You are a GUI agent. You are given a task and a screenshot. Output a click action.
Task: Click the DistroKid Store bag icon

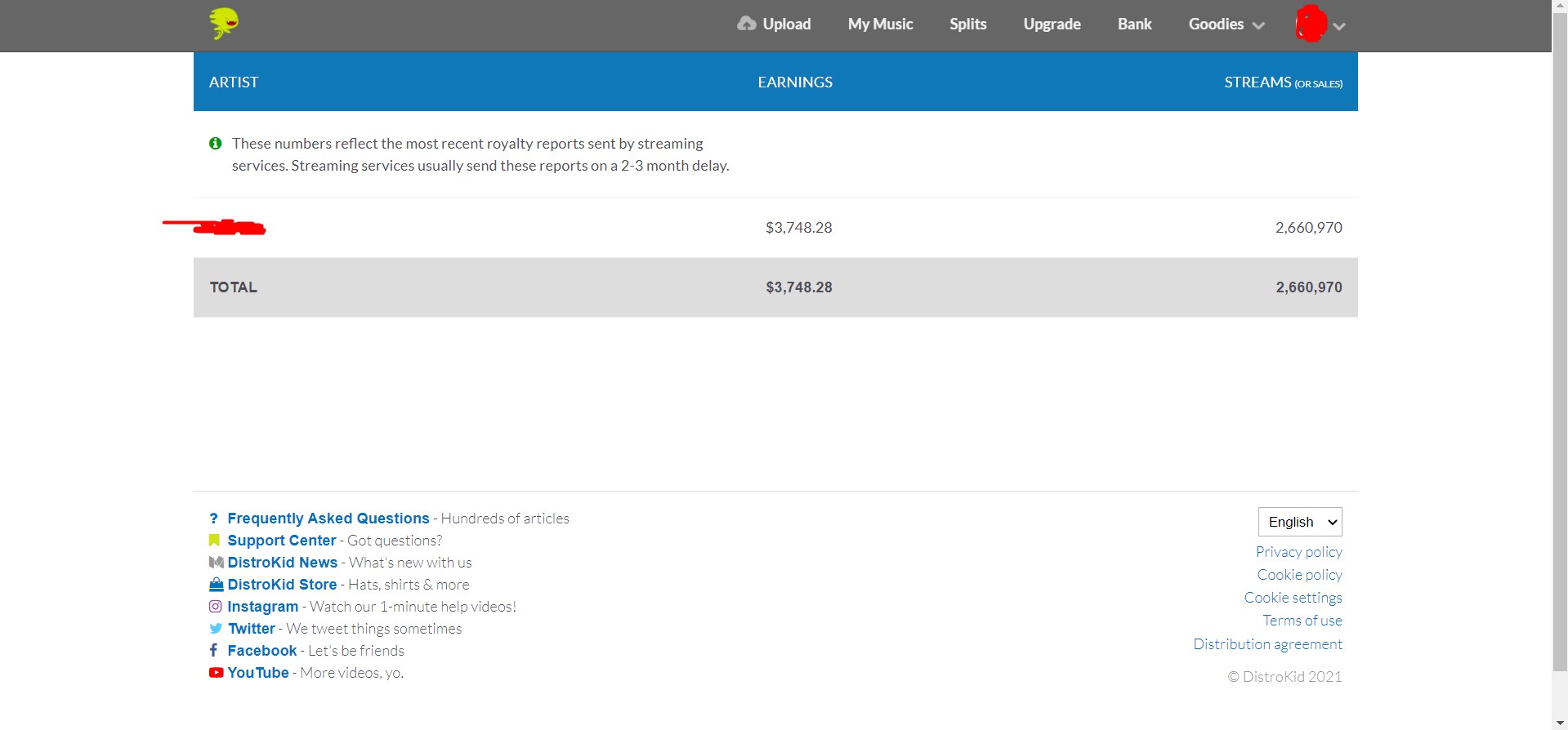(x=216, y=585)
